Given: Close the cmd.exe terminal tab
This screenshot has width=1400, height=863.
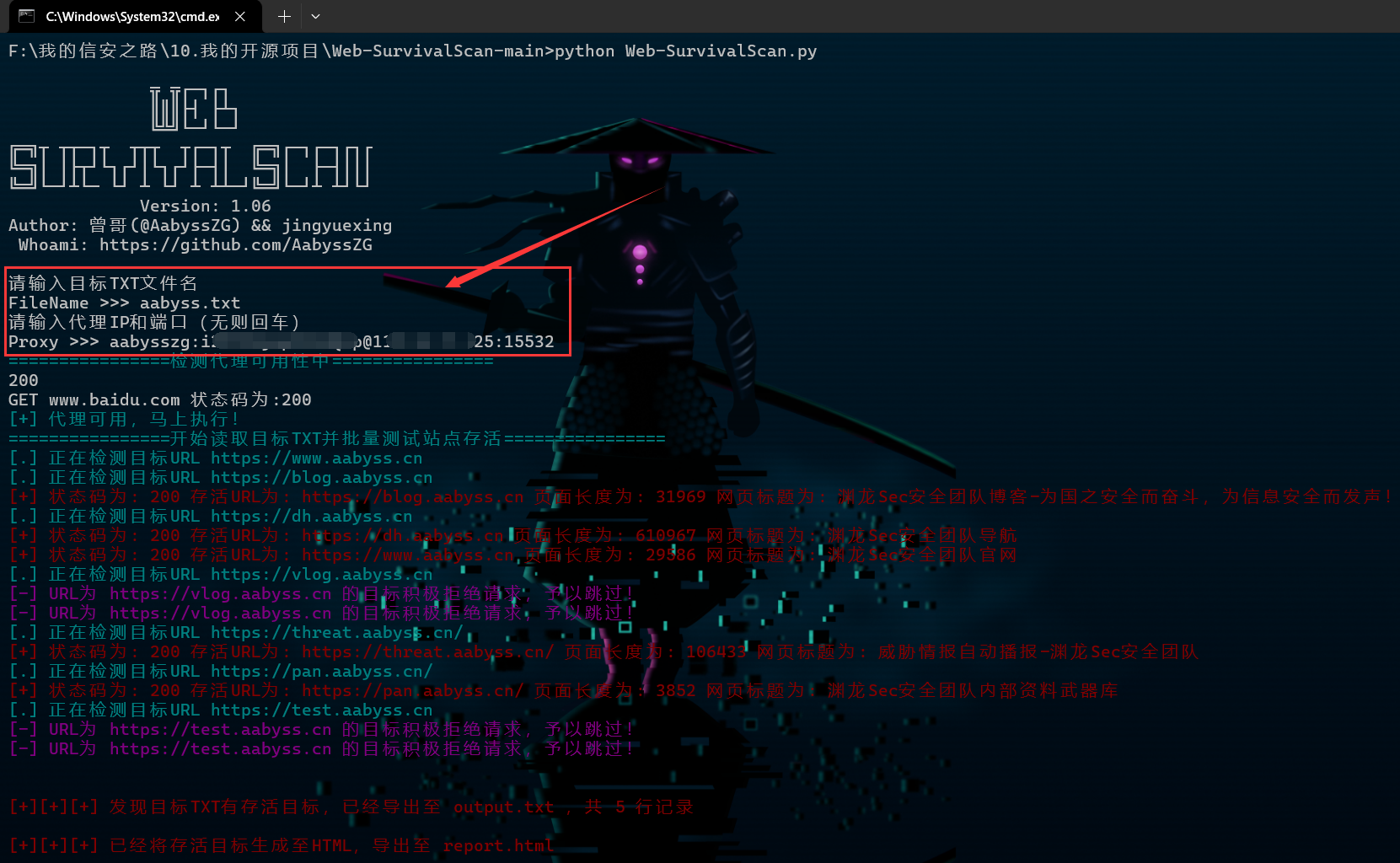Looking at the screenshot, I should click(x=240, y=16).
